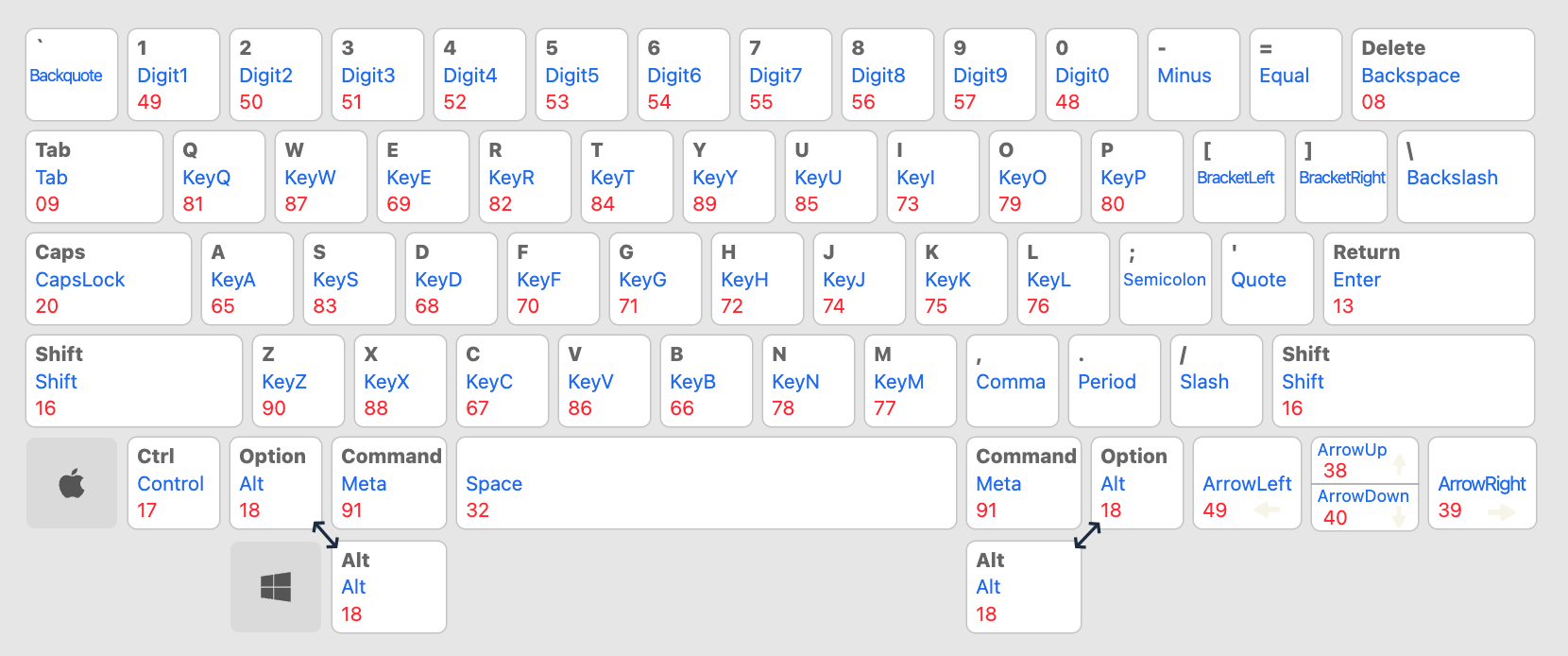Click the Return Enter key
Viewport: 1568px width, 656px height.
pos(1428,279)
